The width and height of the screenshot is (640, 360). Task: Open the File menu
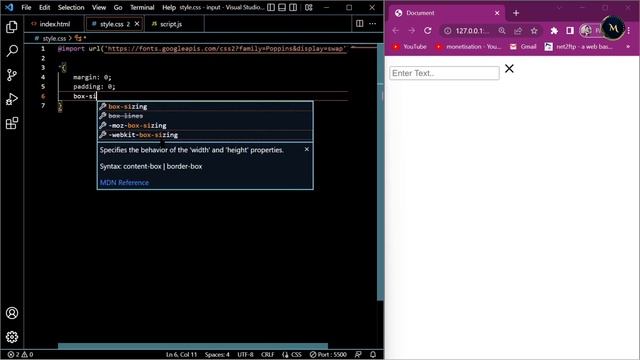coord(26,7)
